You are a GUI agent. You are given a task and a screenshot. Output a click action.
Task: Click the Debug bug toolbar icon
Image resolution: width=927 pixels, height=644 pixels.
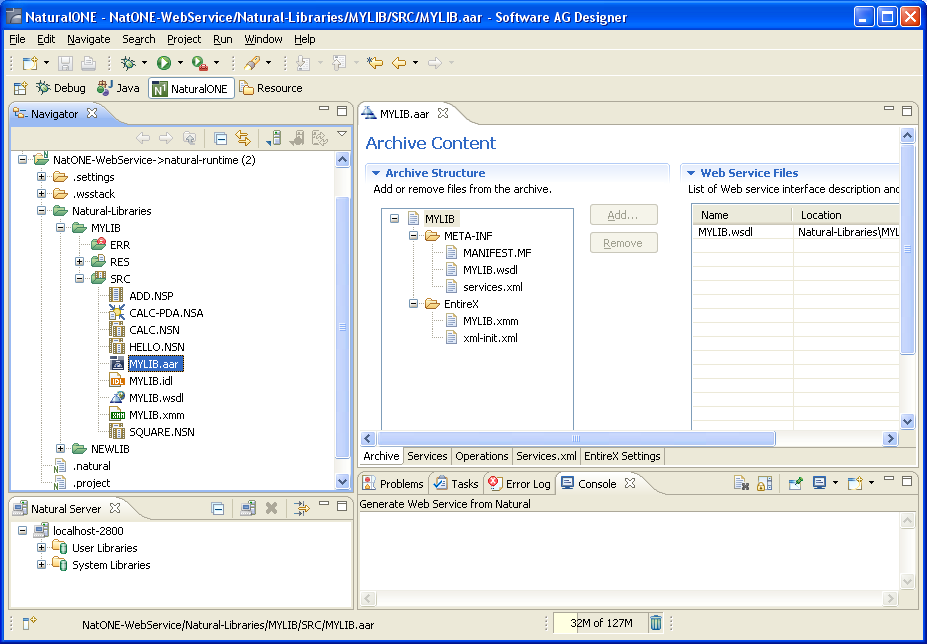(x=128, y=63)
